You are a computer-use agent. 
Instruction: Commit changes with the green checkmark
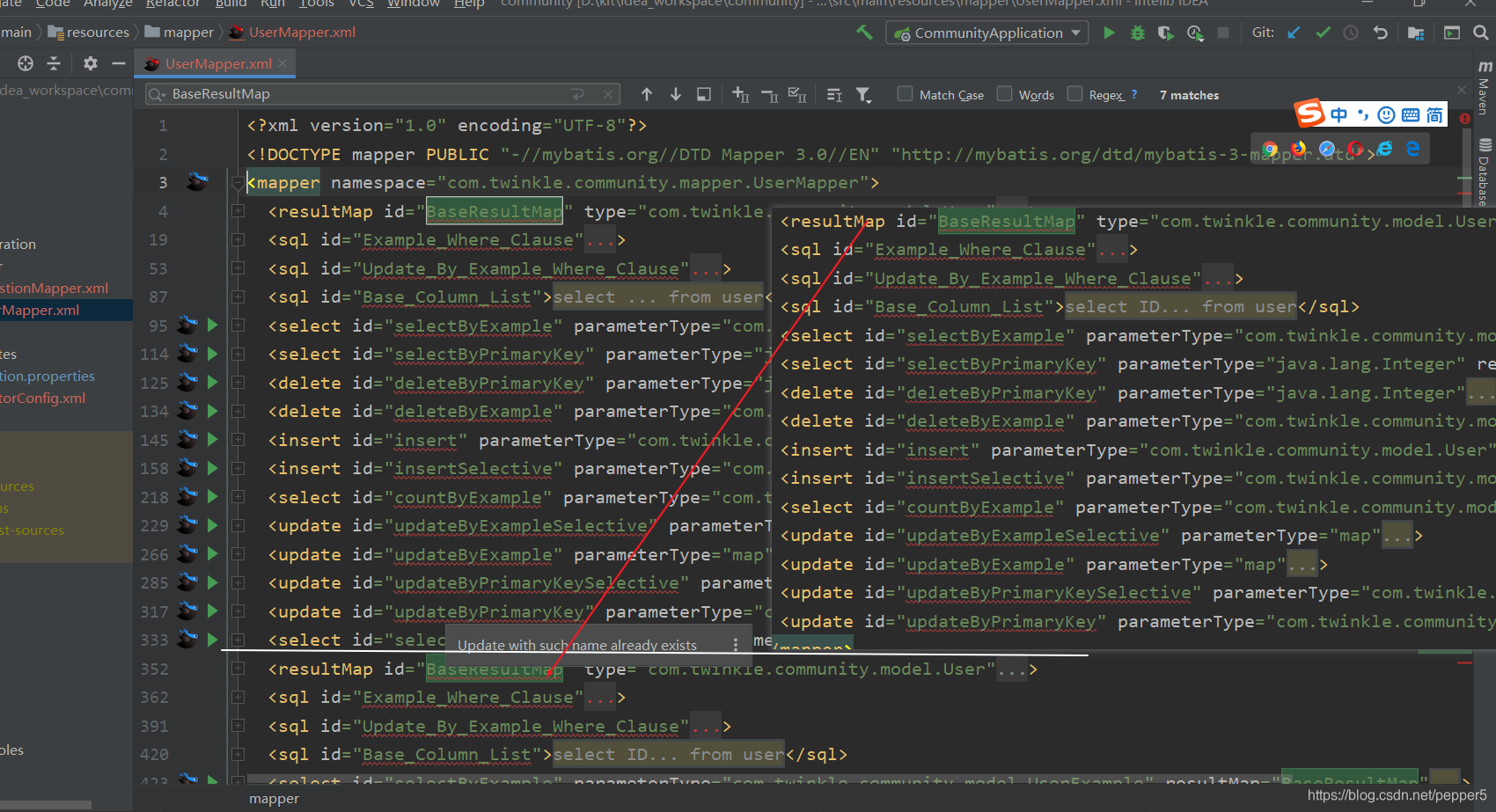pos(1323,33)
